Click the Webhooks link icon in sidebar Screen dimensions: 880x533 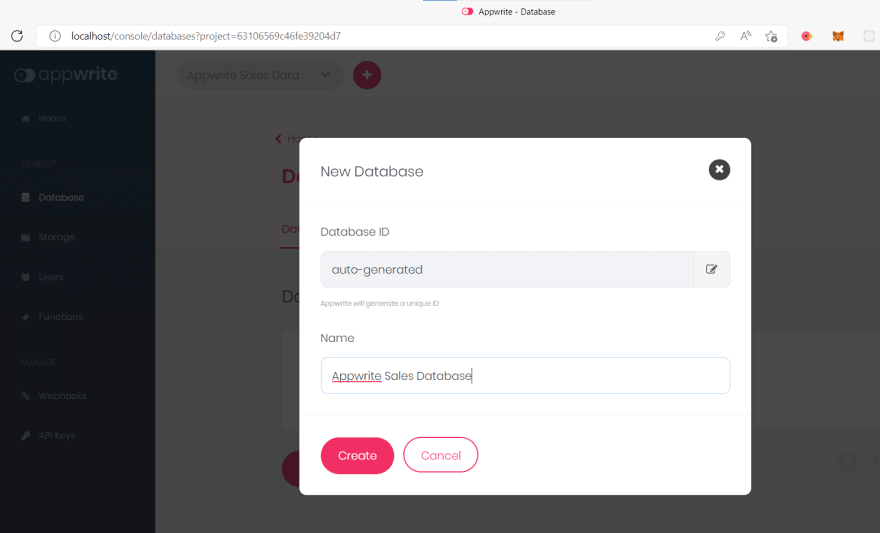tap(25, 396)
